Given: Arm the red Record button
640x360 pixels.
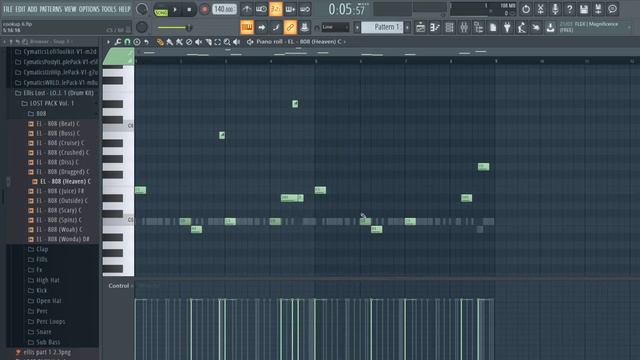Looking at the screenshot, I should click(x=204, y=9).
